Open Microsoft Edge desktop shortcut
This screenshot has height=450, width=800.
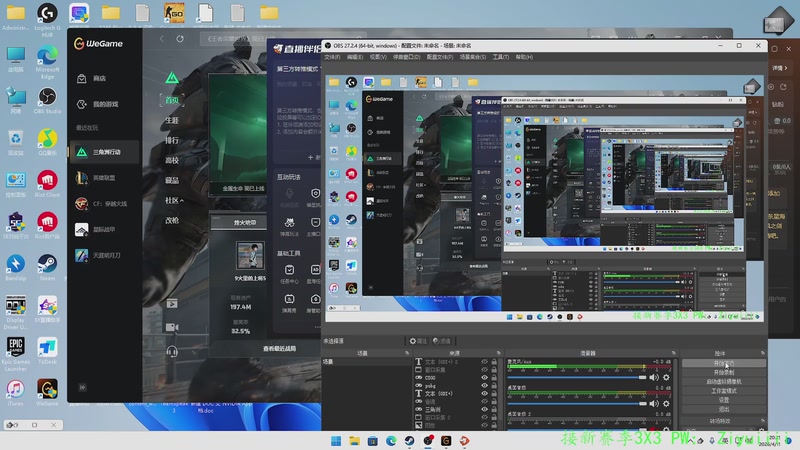click(x=47, y=61)
